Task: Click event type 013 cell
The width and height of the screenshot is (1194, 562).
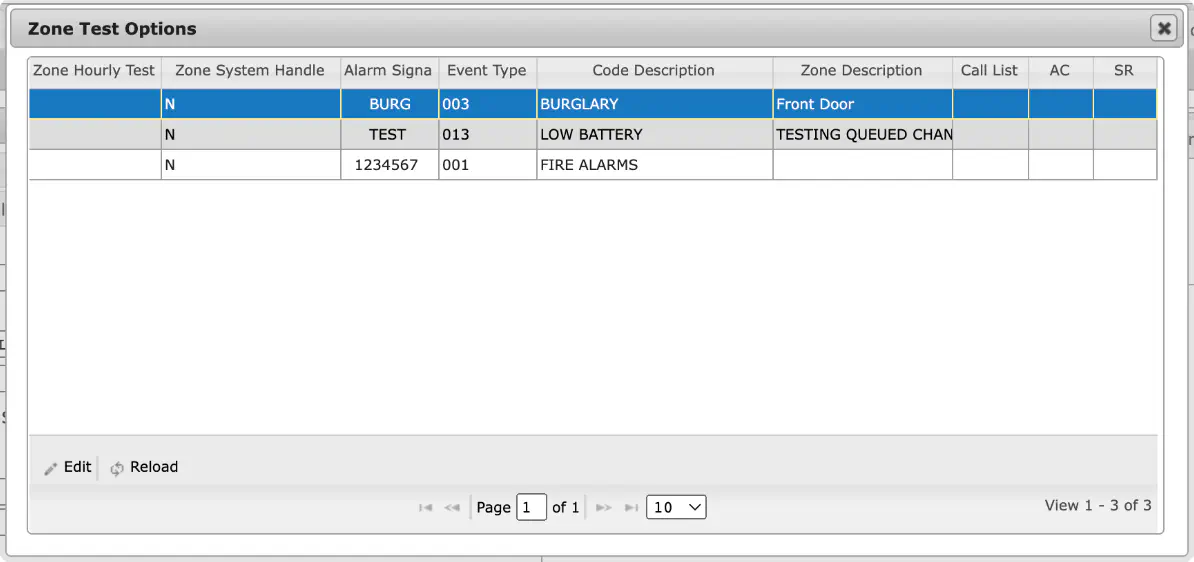Action: tap(487, 135)
